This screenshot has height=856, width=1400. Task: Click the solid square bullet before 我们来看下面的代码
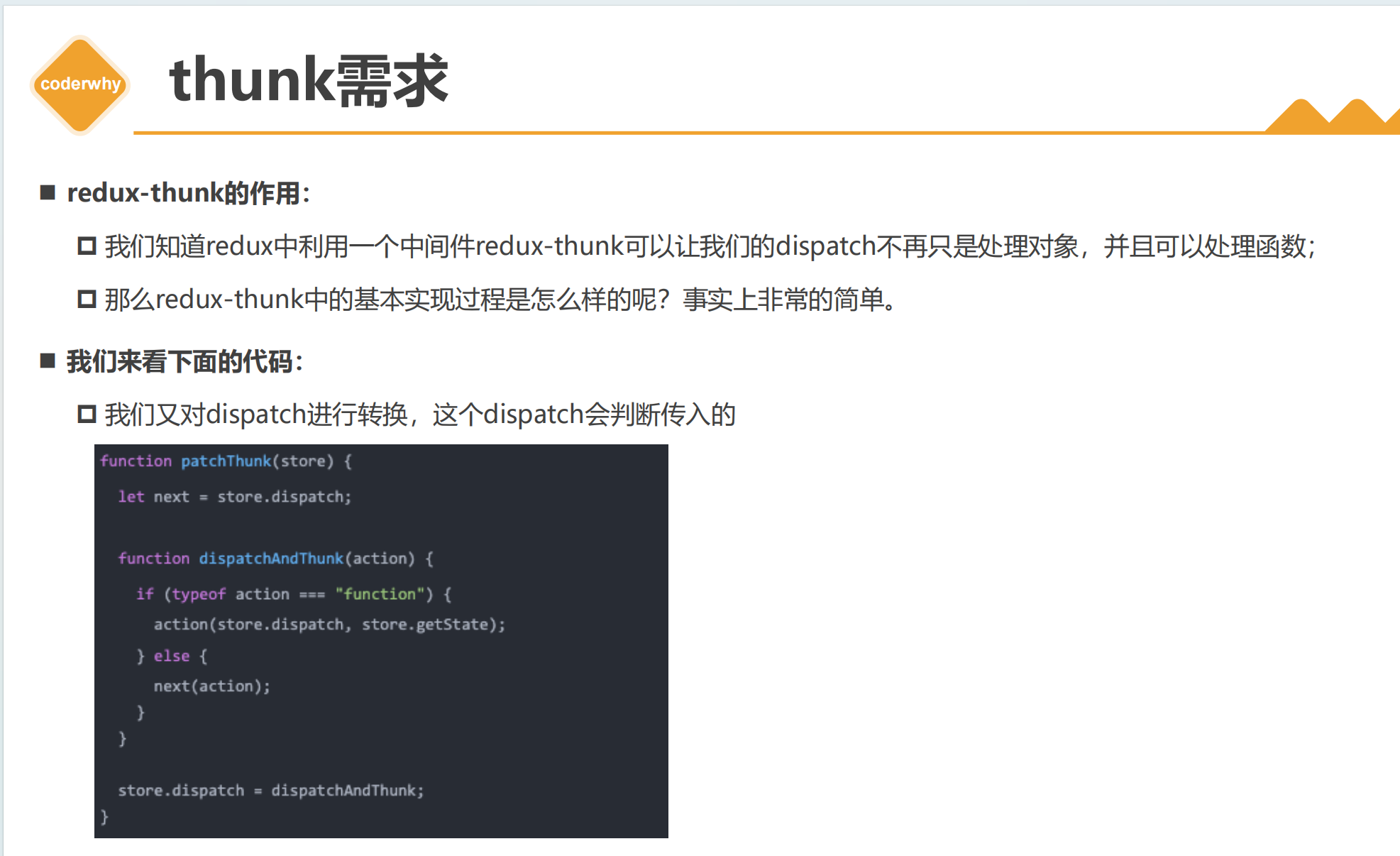pos(48,361)
